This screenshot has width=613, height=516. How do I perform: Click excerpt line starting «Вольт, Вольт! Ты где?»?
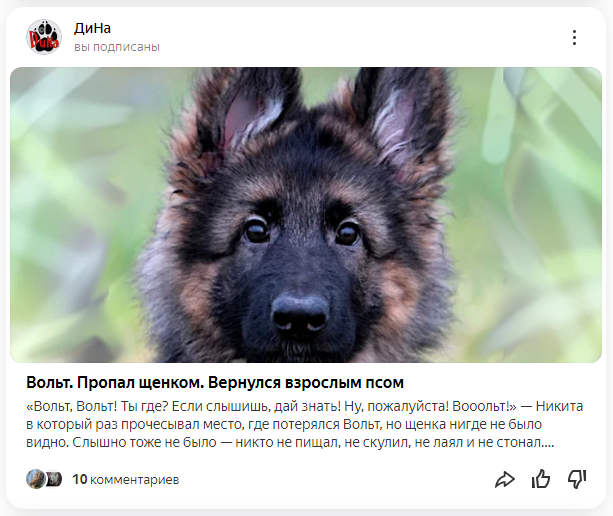[x=305, y=407]
